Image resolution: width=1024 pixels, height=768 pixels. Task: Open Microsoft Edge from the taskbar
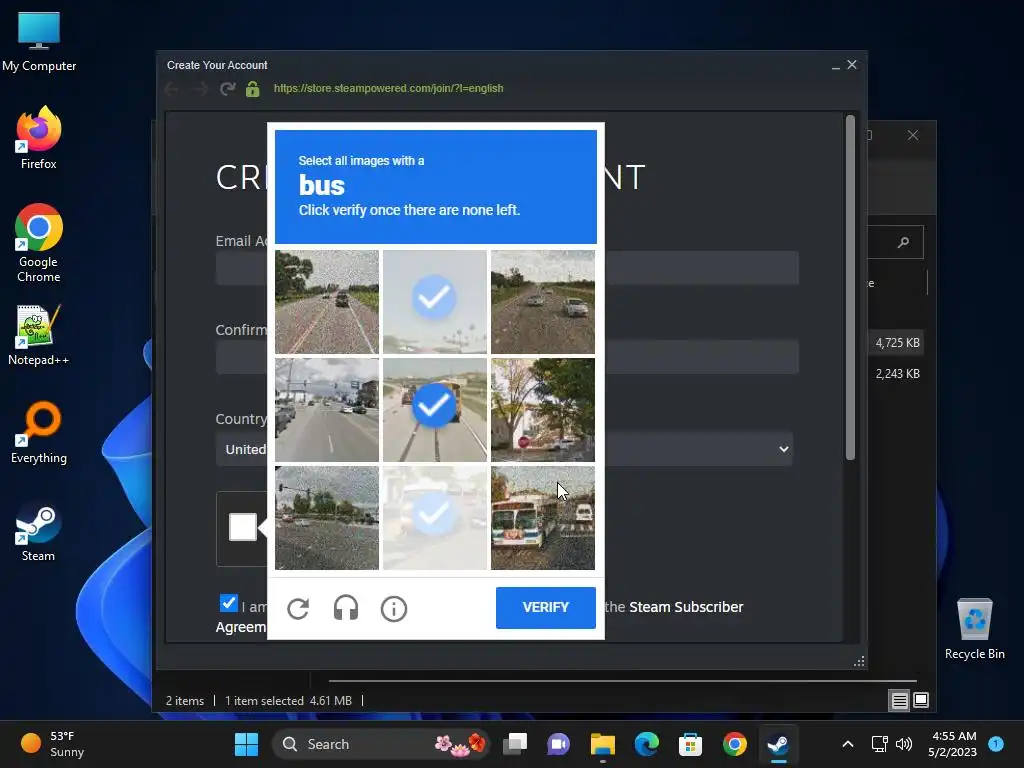coord(647,744)
